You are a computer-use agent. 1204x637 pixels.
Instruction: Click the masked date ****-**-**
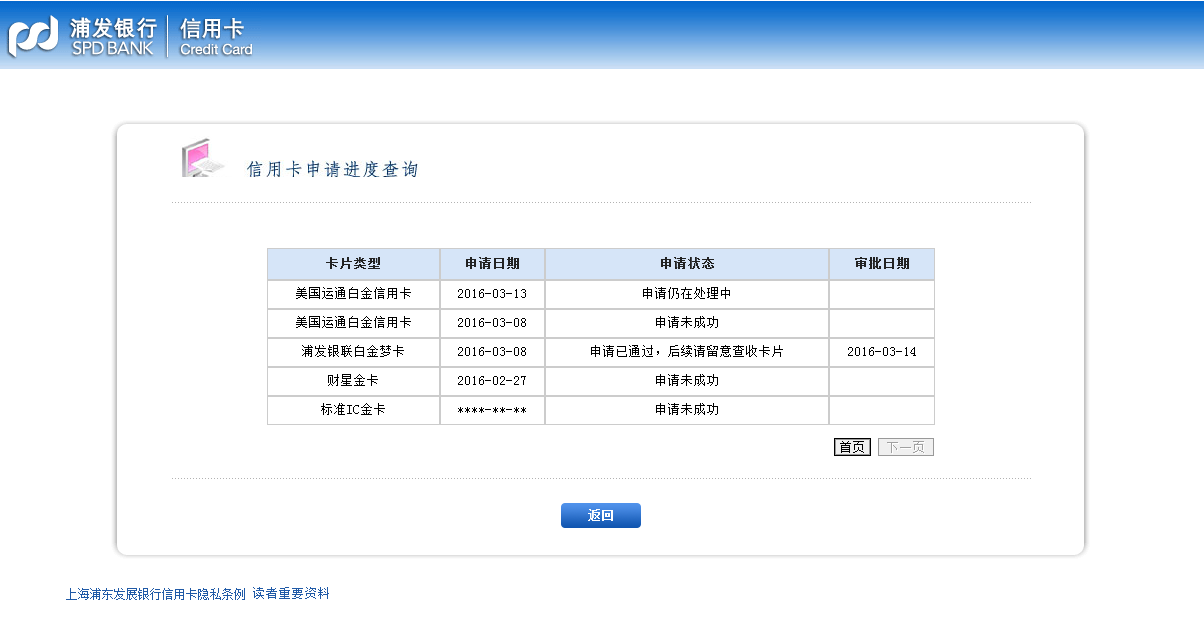coord(492,410)
